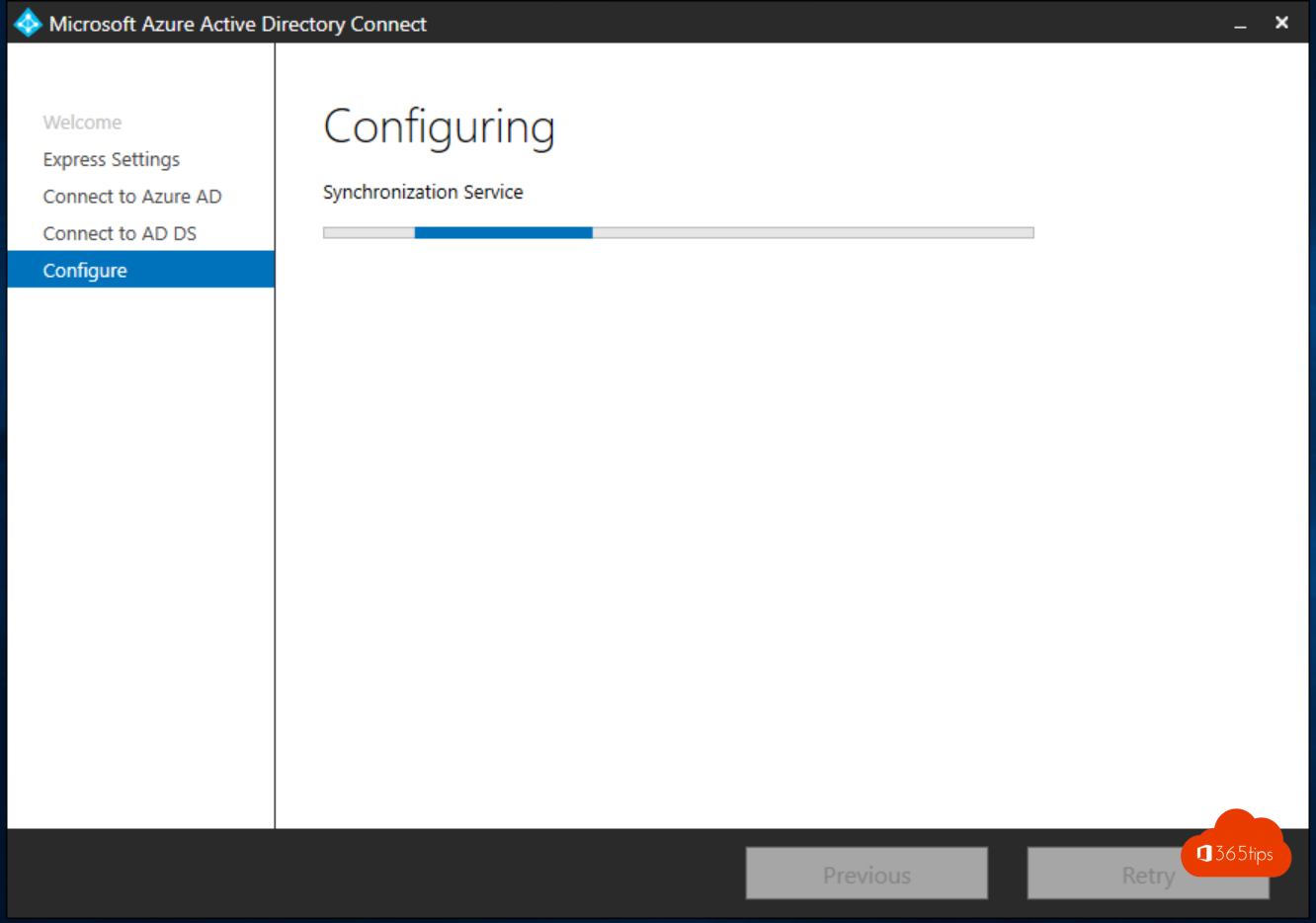Image resolution: width=1316 pixels, height=923 pixels.
Task: Click the Synchronization Service progress bar
Action: [x=679, y=233]
